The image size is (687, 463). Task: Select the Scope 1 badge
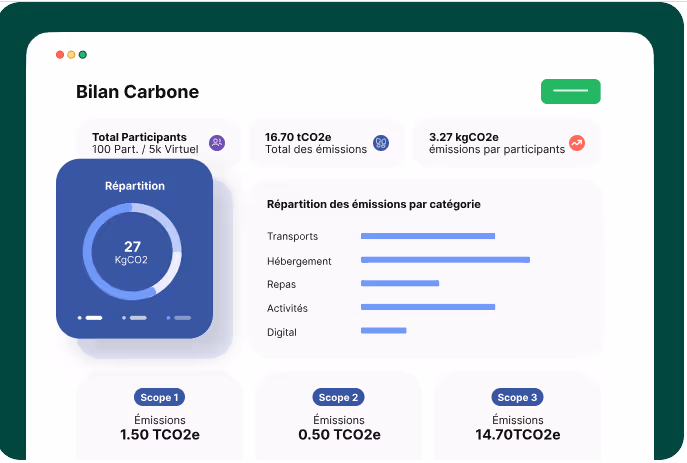[x=159, y=397]
